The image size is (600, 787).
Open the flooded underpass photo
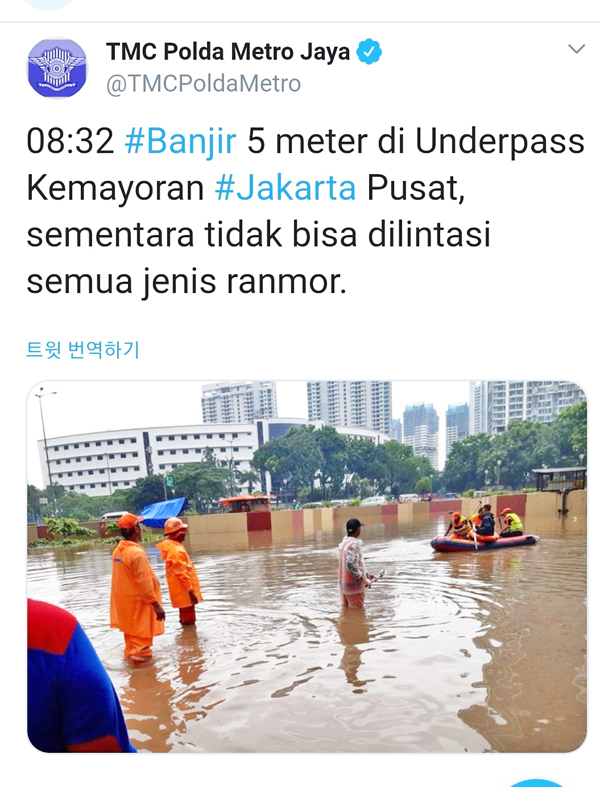point(307,567)
